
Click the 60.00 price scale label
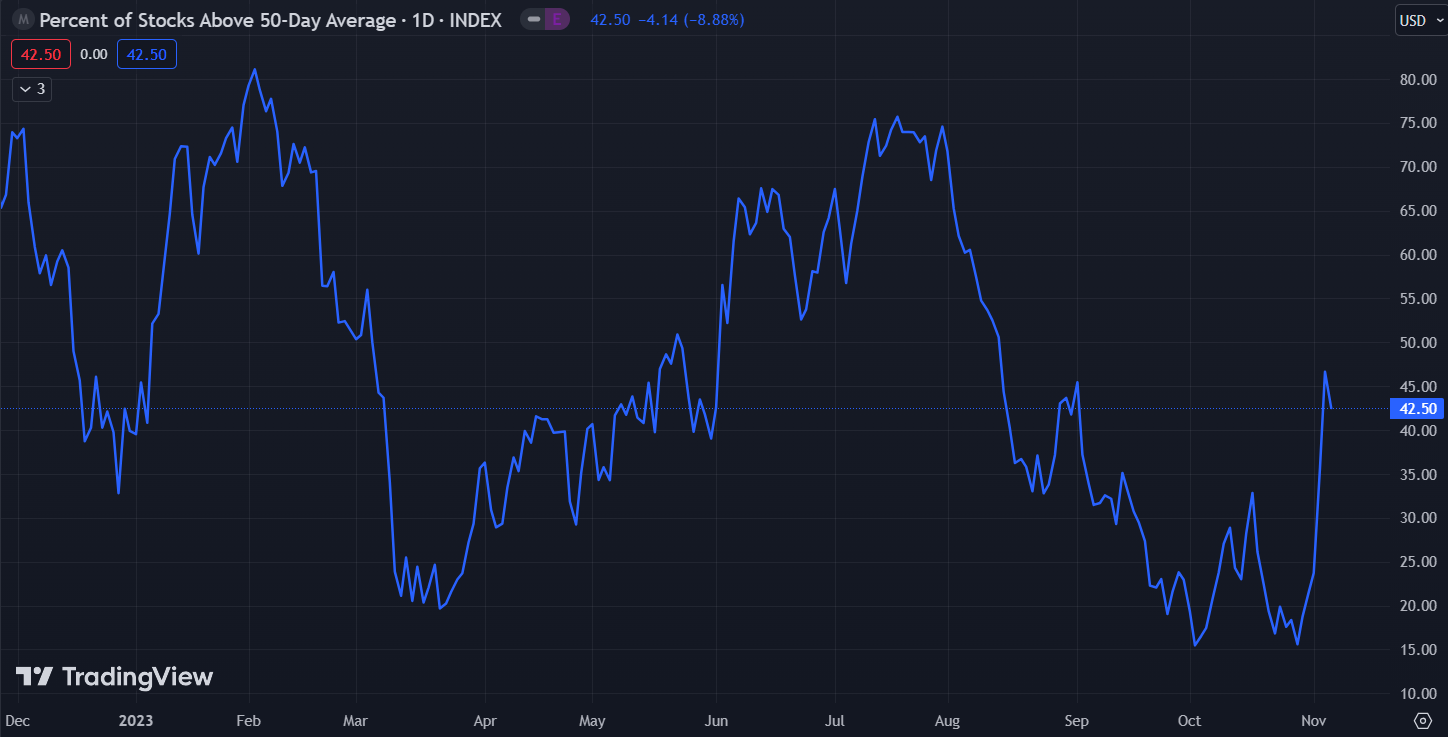pyautogui.click(x=1417, y=255)
